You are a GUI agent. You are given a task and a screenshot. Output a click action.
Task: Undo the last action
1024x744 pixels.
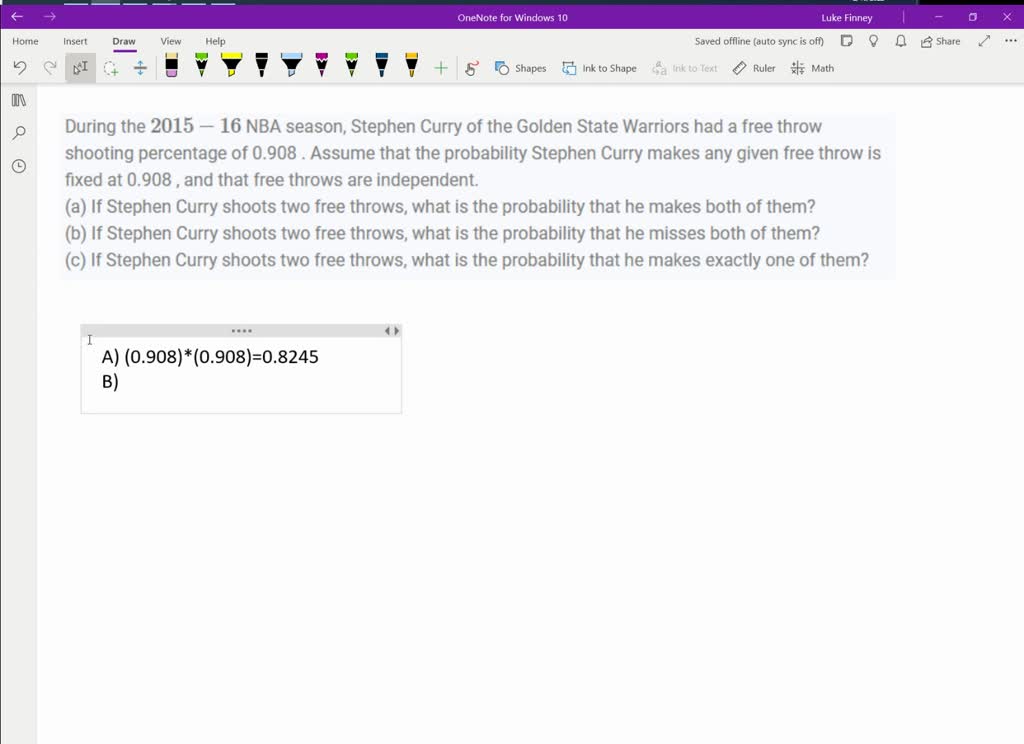20,68
